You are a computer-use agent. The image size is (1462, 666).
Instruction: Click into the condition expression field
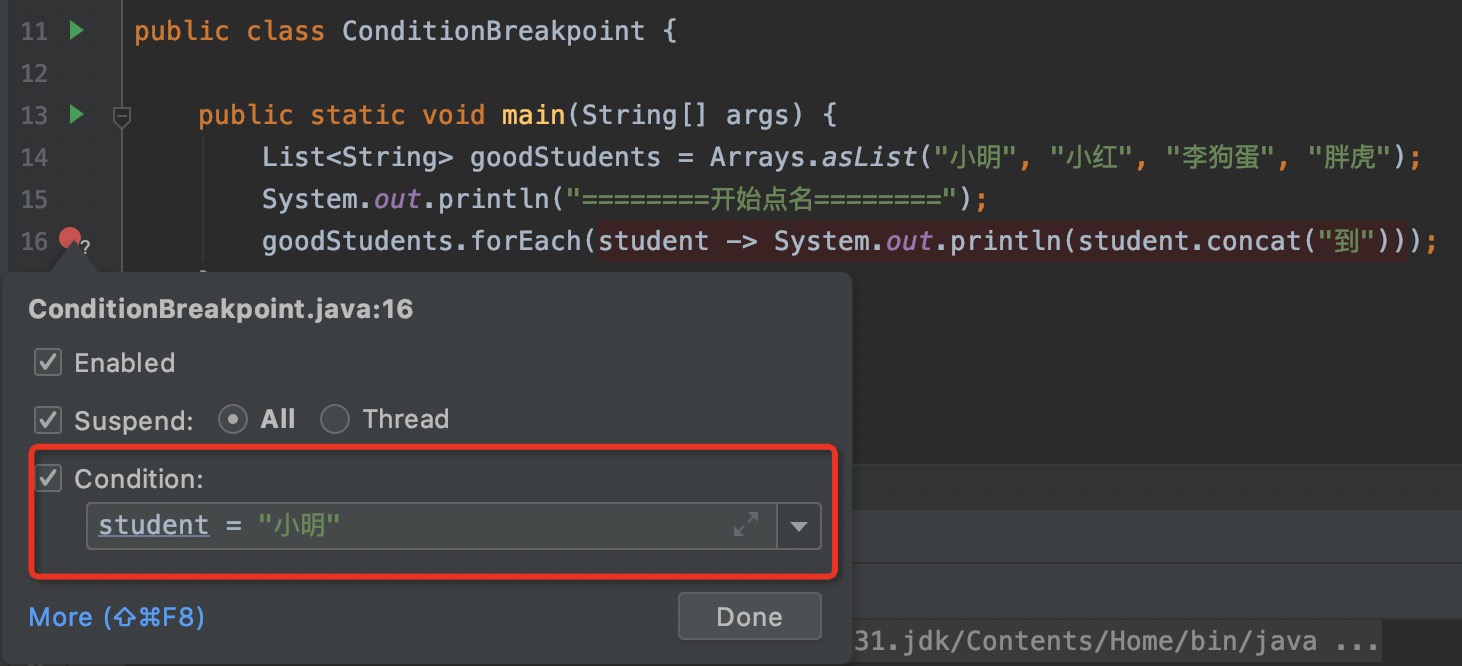[x=500, y=526]
